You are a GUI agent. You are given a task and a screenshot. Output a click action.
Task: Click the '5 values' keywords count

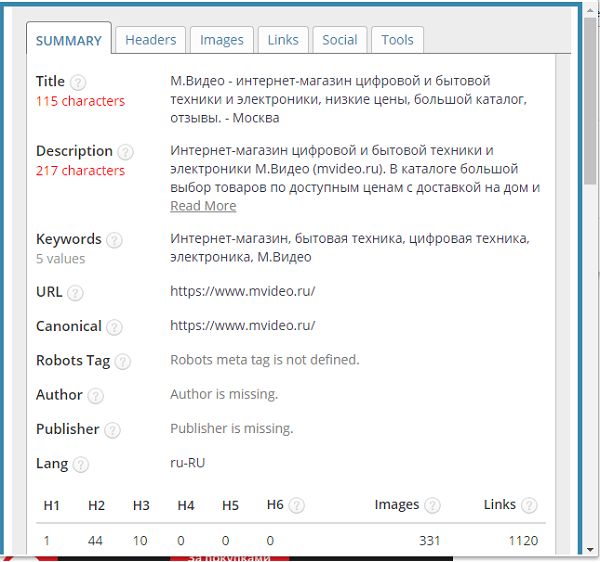(x=60, y=259)
